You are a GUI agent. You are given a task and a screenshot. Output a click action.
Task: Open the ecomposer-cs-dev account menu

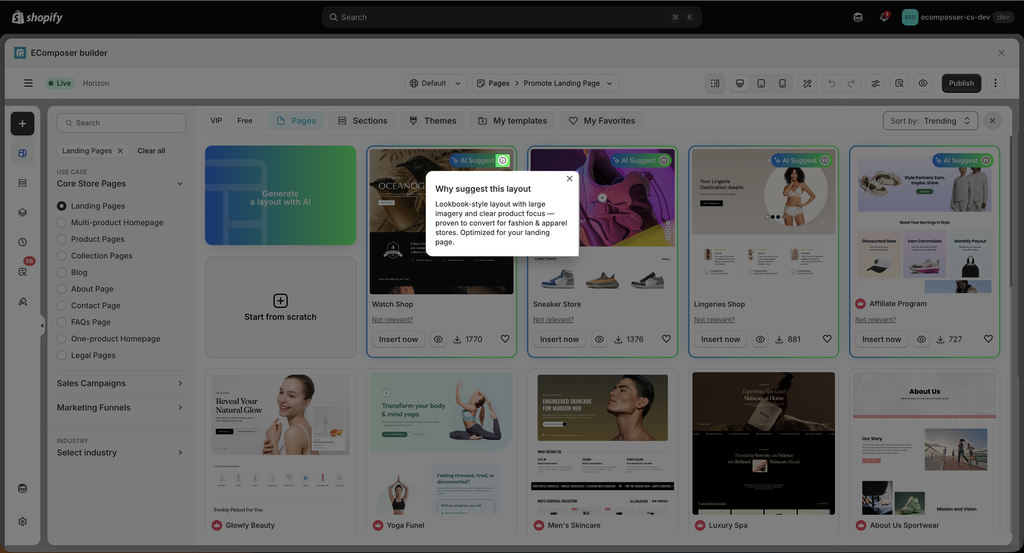pyautogui.click(x=957, y=17)
